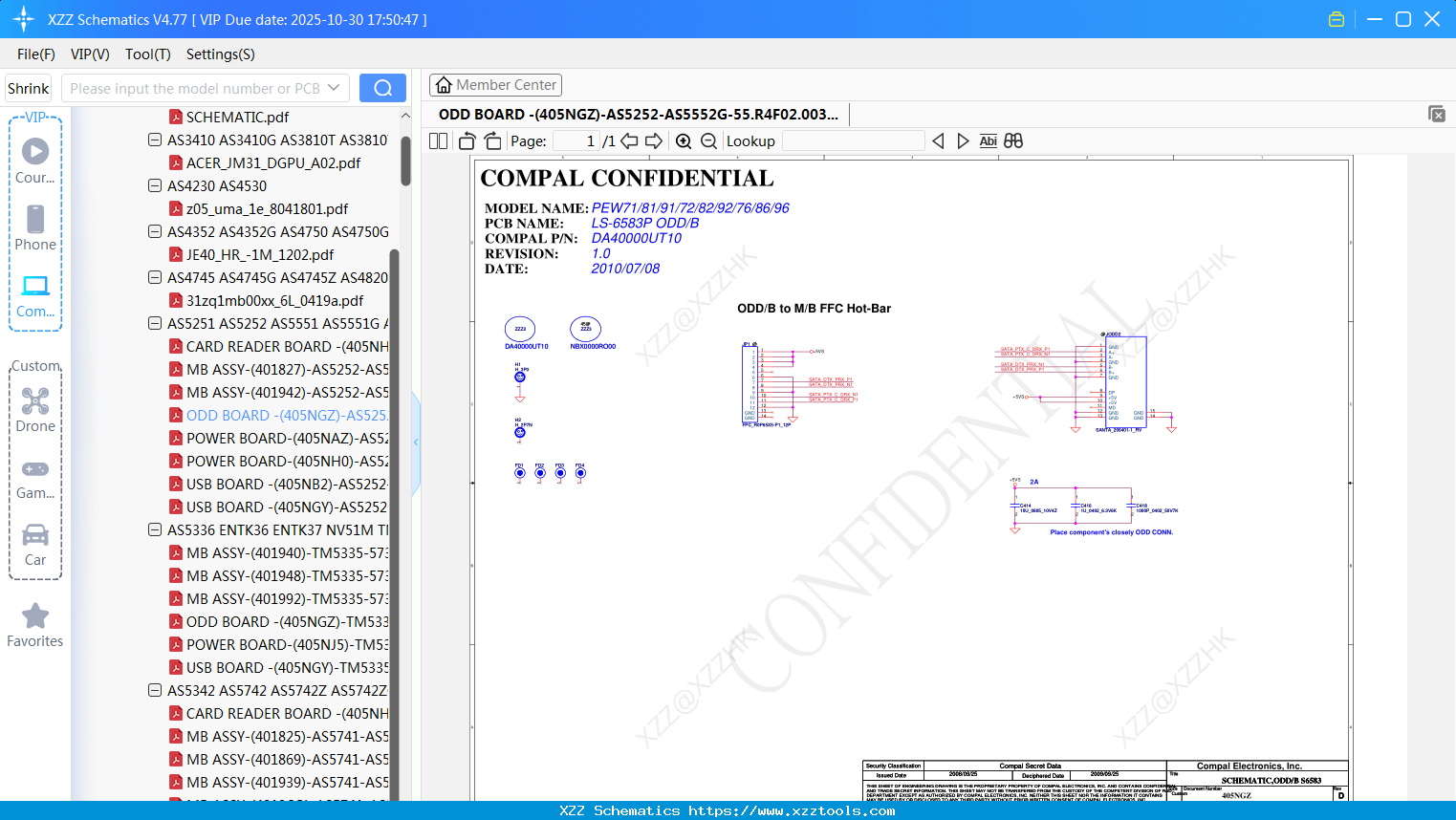Open the Drone schematics category

[x=35, y=409]
